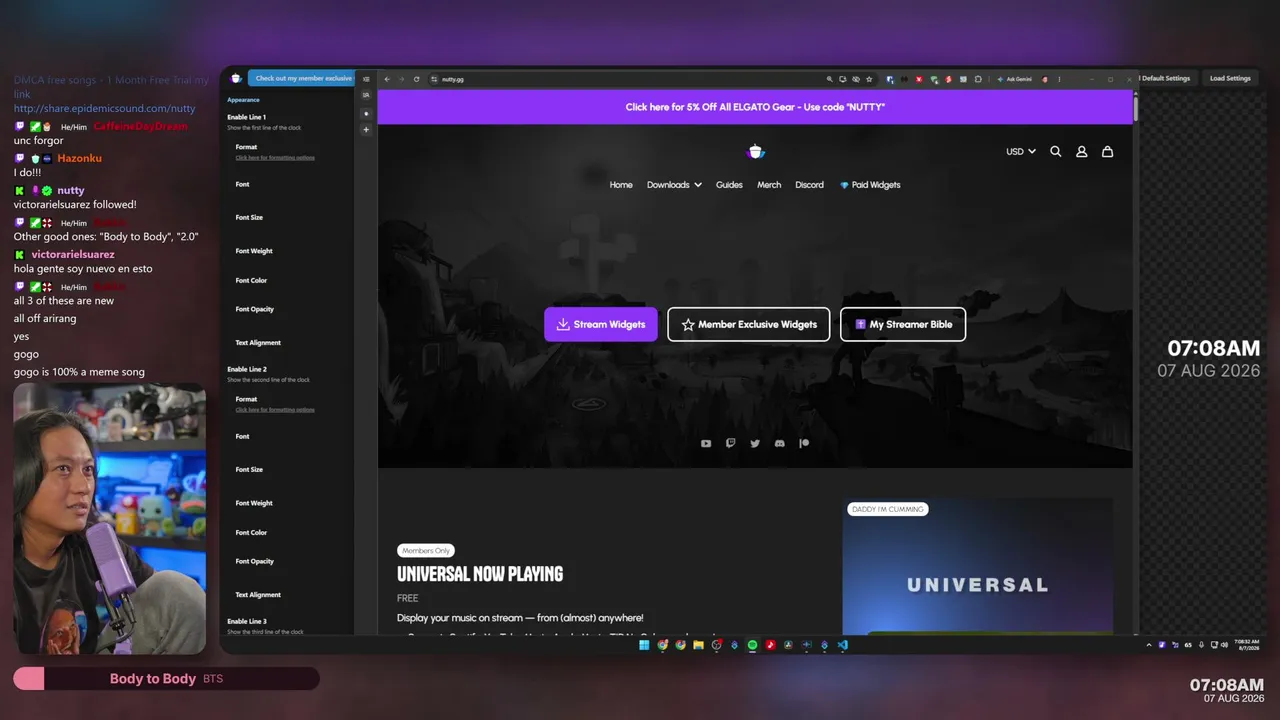Go to the Home page link
Viewport: 1280px width, 720px height.
pyautogui.click(x=621, y=185)
